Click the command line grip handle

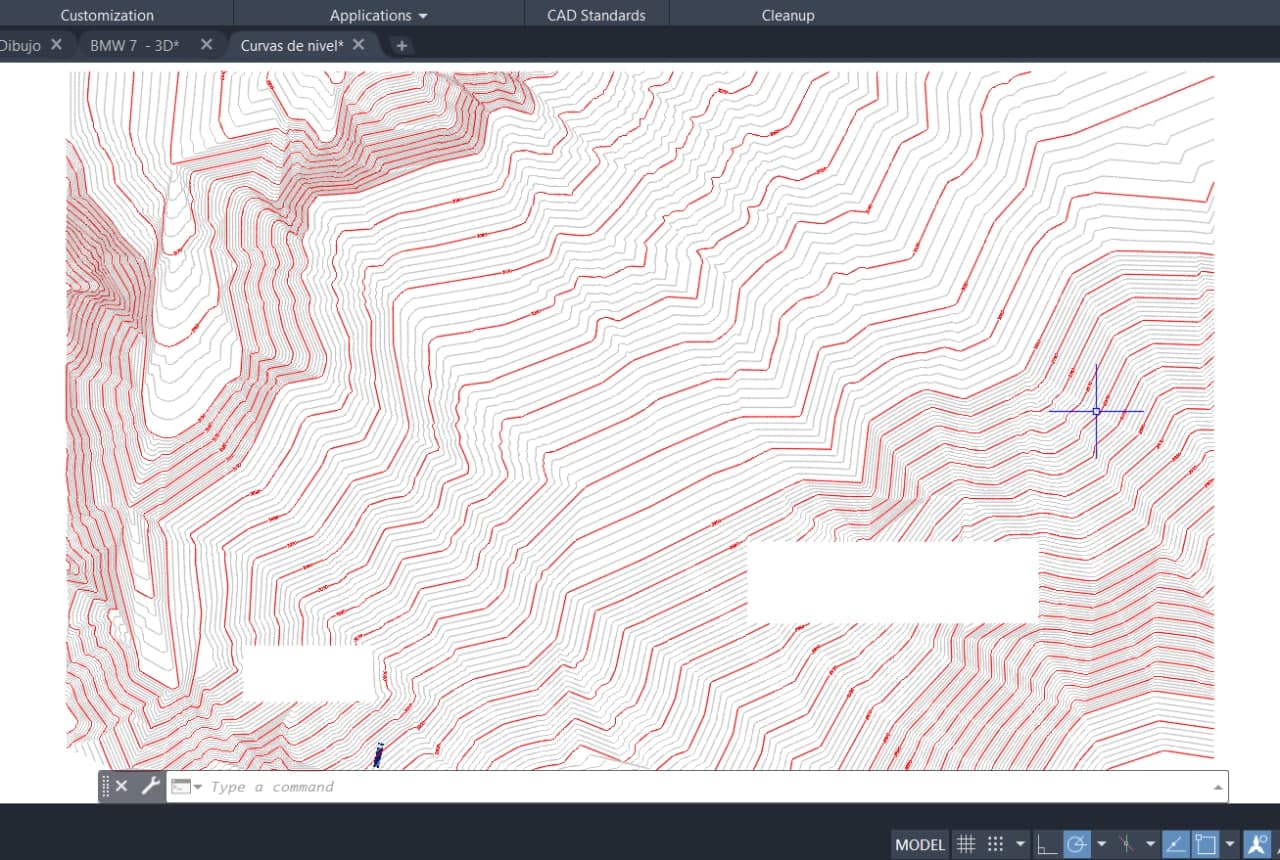tap(106, 786)
